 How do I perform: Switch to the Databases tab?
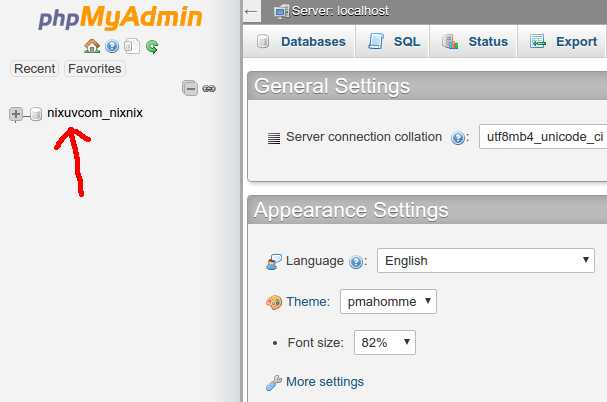pos(300,41)
